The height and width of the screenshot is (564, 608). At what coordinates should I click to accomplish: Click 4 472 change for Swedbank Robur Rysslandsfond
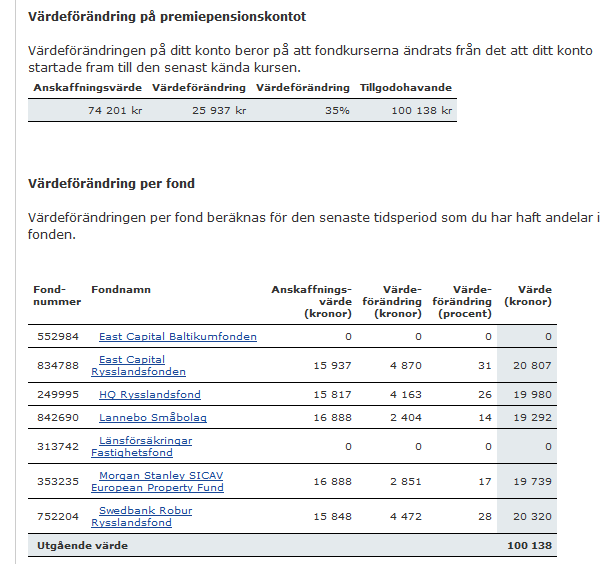[406, 516]
